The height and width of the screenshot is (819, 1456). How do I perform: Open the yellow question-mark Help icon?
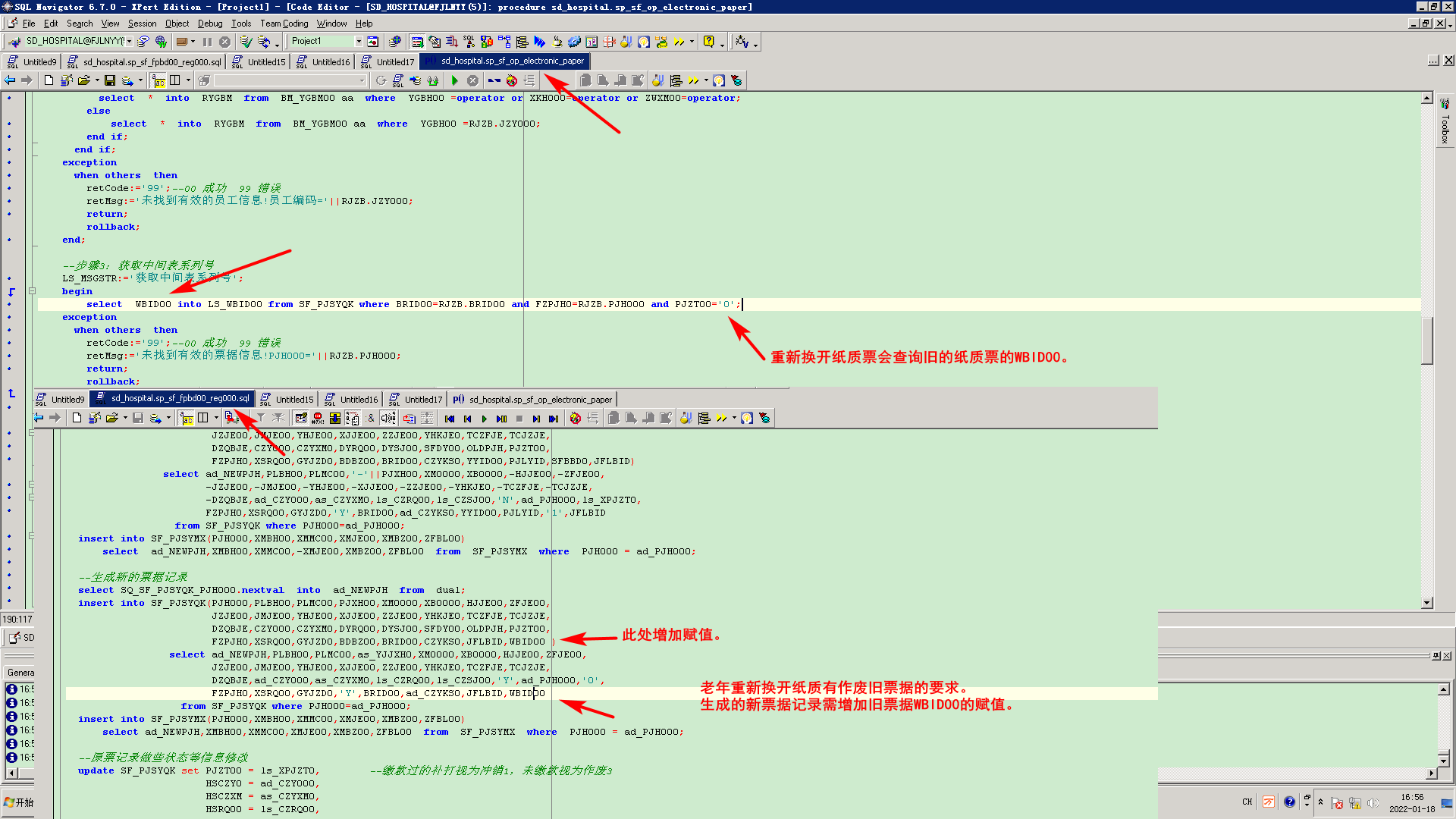point(708,42)
